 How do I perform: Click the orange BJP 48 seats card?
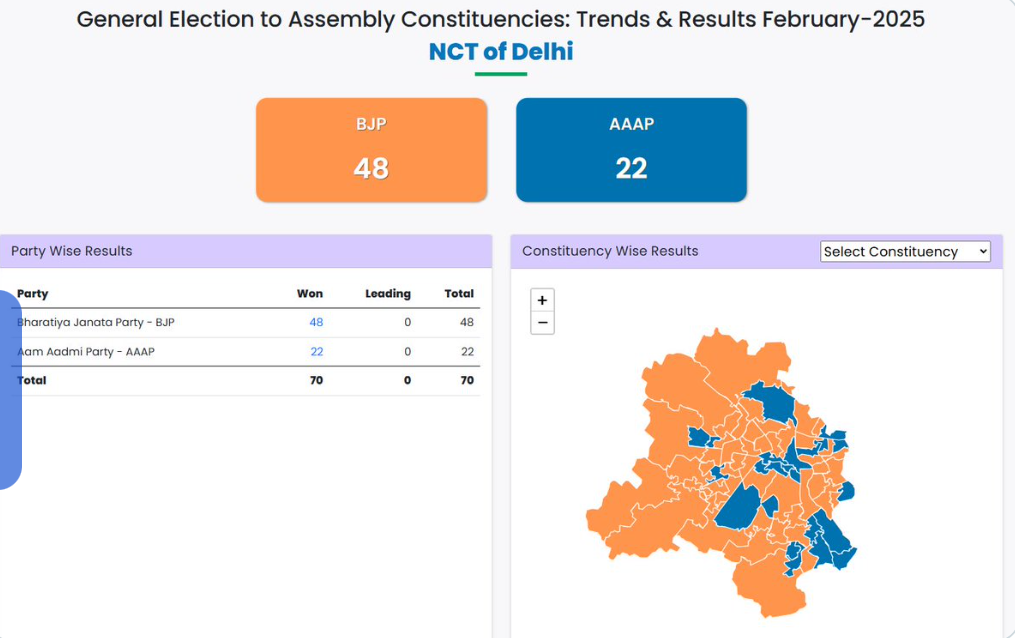point(371,150)
